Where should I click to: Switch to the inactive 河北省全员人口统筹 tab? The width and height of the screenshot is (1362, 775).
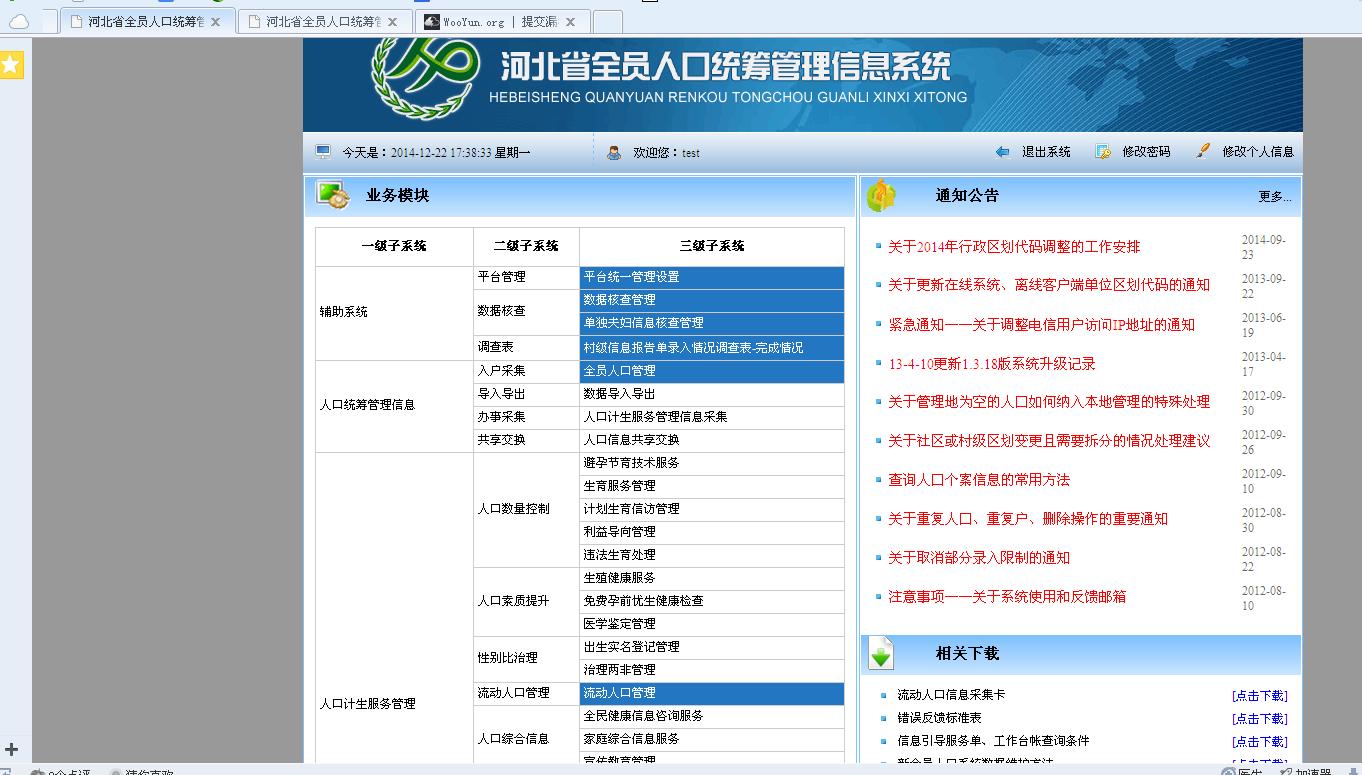pos(324,21)
